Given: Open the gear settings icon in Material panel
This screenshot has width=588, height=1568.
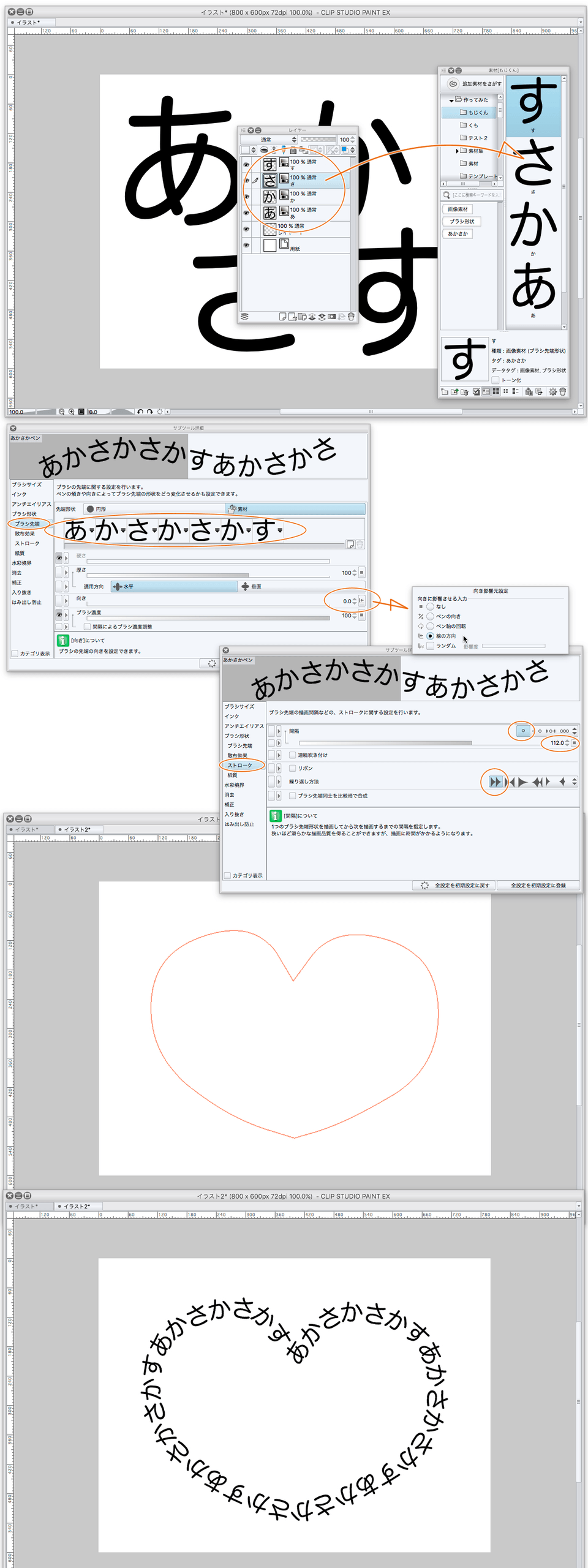Looking at the screenshot, I should point(552,391).
